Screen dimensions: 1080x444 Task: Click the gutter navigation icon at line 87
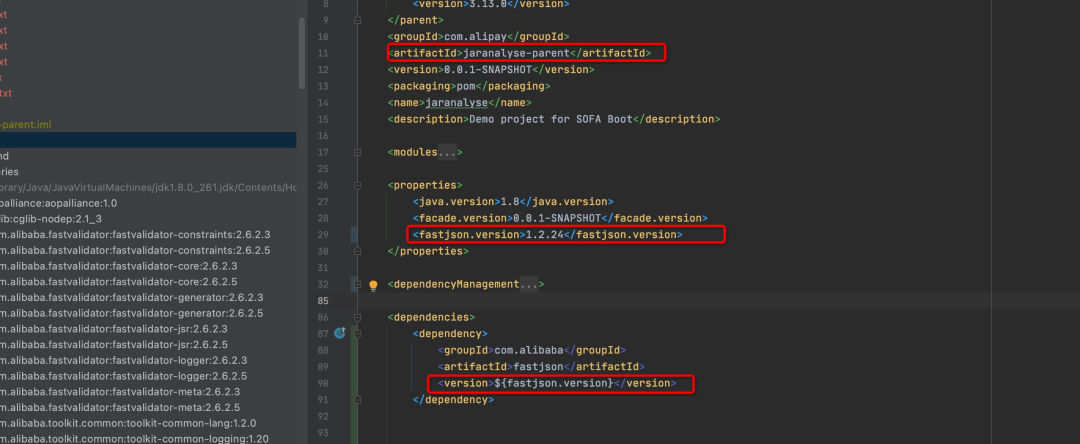pos(339,333)
